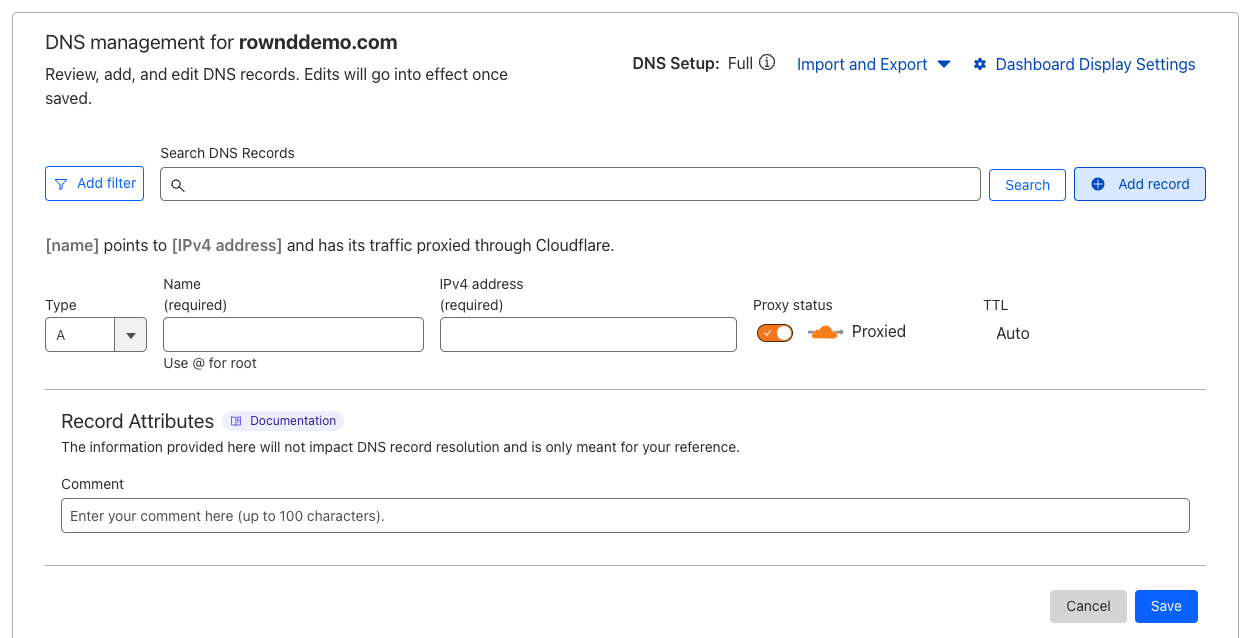Click the Search button

click(1027, 185)
